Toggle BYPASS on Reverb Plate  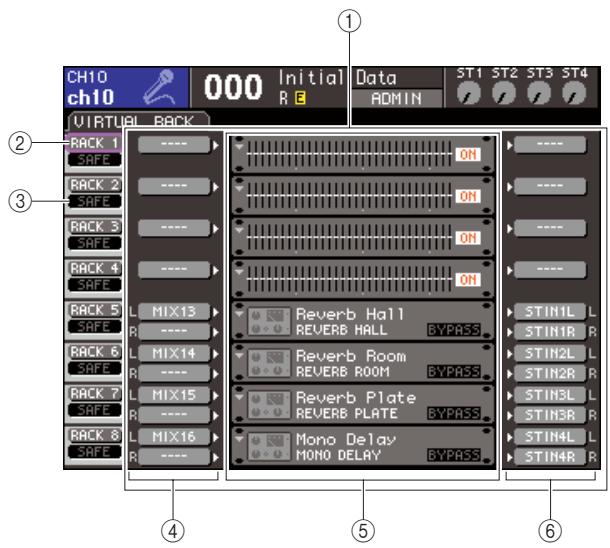pyautogui.click(x=454, y=413)
